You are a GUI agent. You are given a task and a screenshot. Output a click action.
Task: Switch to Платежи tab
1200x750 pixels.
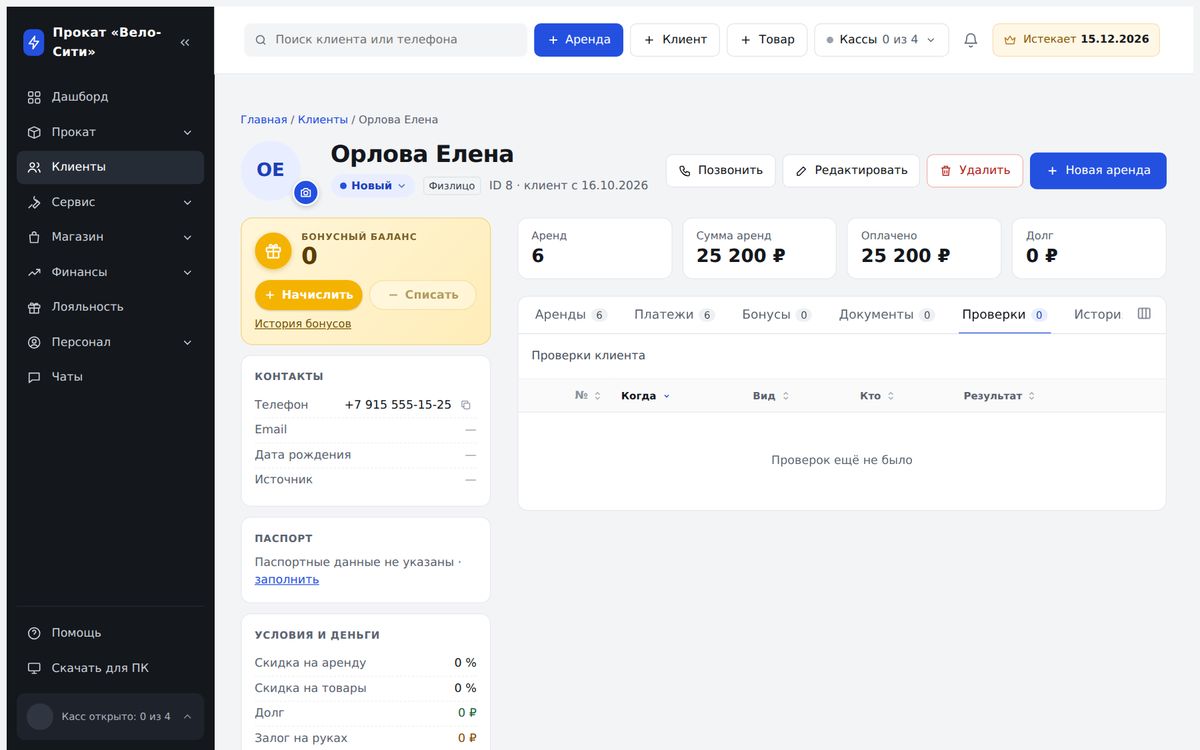pyautogui.click(x=674, y=314)
